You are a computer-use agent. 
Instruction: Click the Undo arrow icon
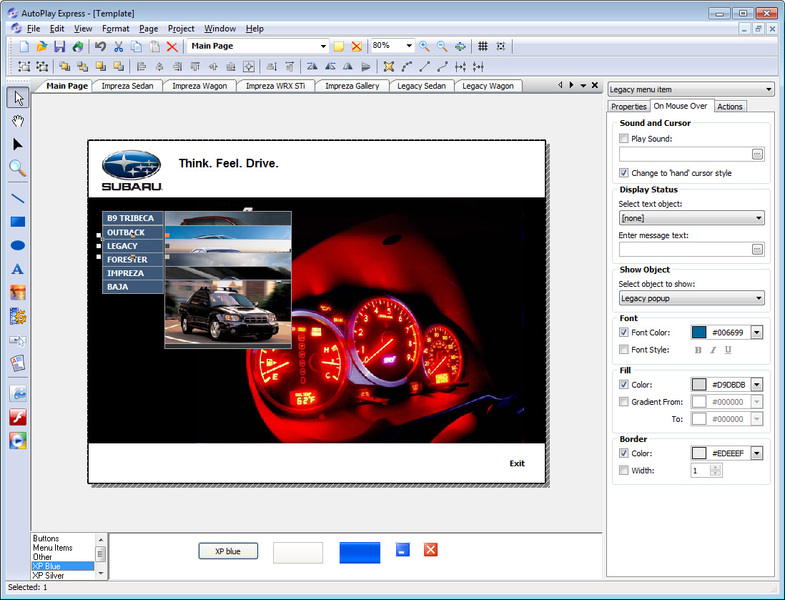pos(100,47)
